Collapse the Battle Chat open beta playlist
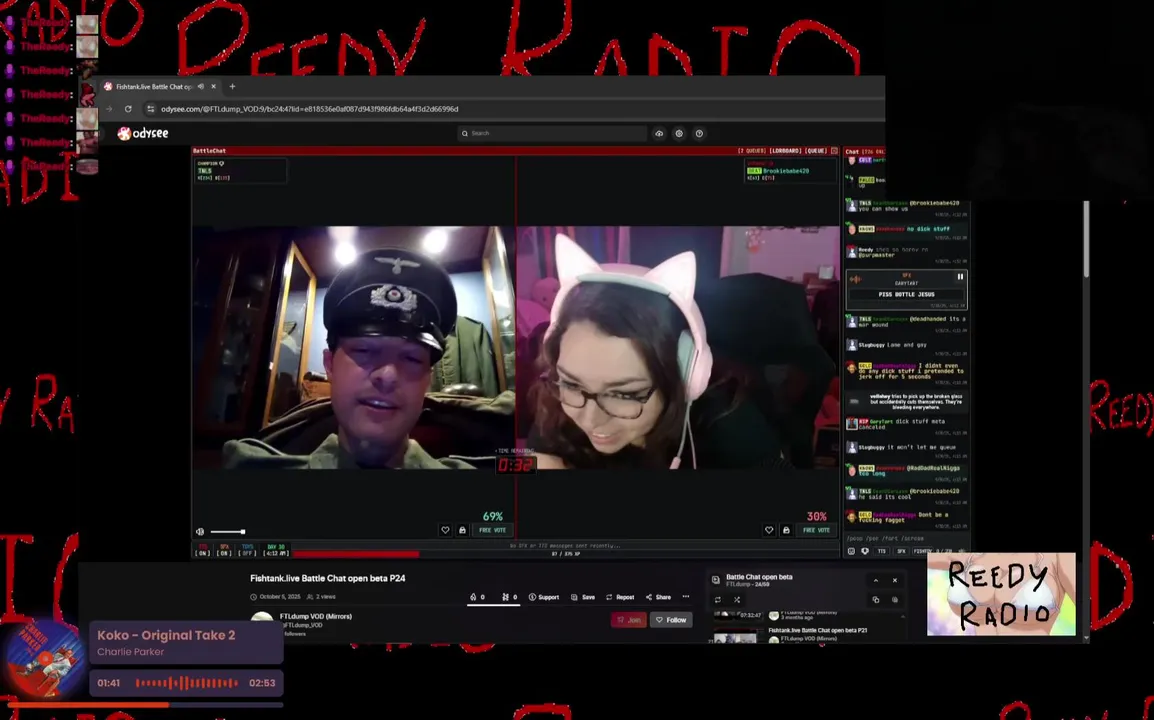The width and height of the screenshot is (1154, 720). pos(876,580)
